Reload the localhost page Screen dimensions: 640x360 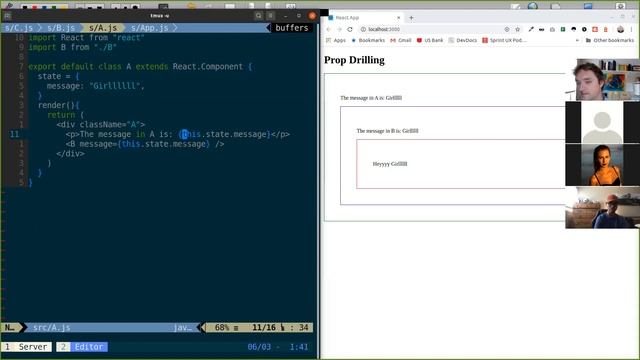pyautogui.click(x=350, y=29)
